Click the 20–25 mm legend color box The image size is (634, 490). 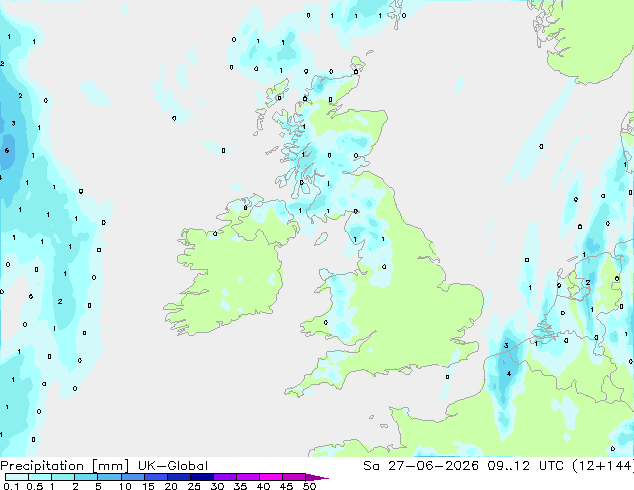pos(178,477)
